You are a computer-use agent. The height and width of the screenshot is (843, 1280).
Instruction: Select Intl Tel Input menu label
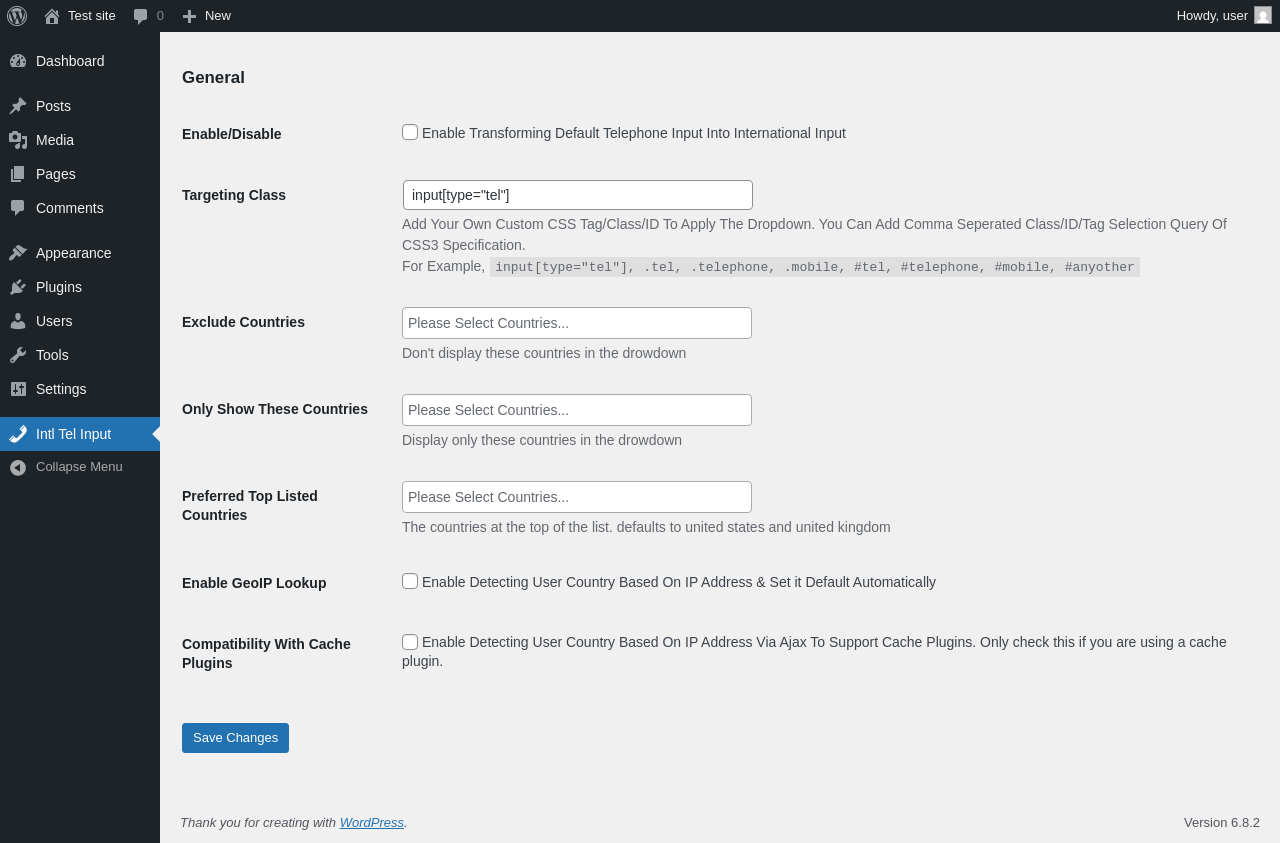(73, 434)
